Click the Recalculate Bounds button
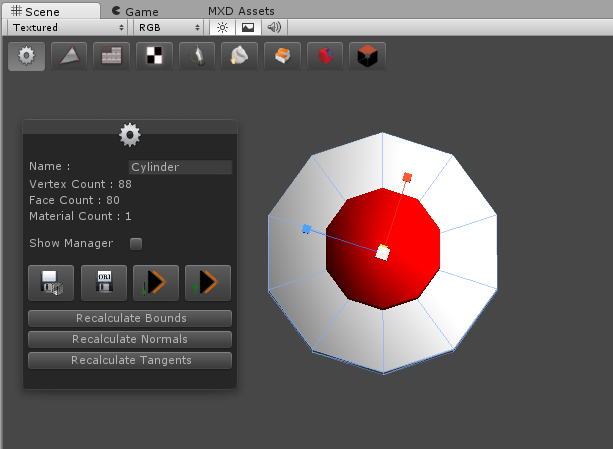 click(130, 318)
